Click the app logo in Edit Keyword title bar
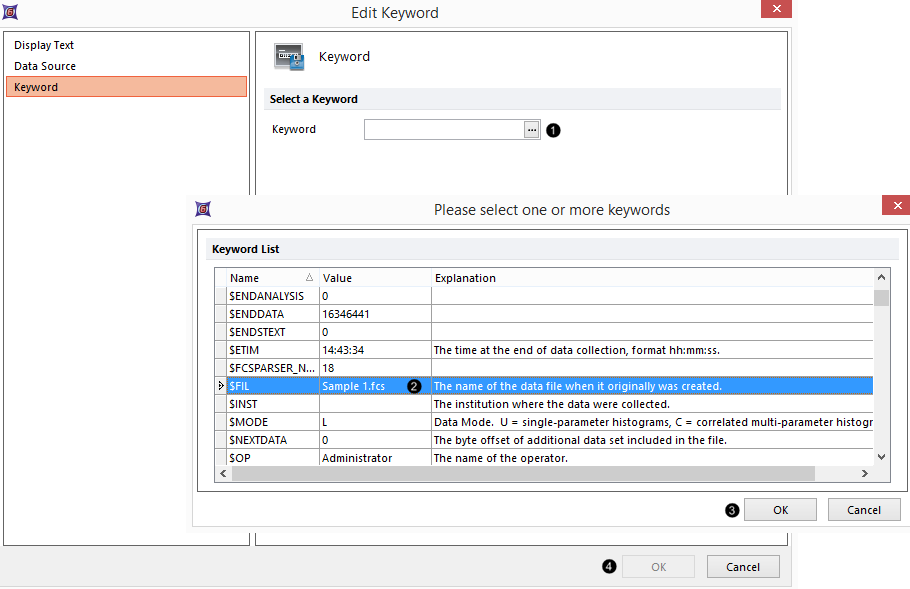 tap(10, 12)
